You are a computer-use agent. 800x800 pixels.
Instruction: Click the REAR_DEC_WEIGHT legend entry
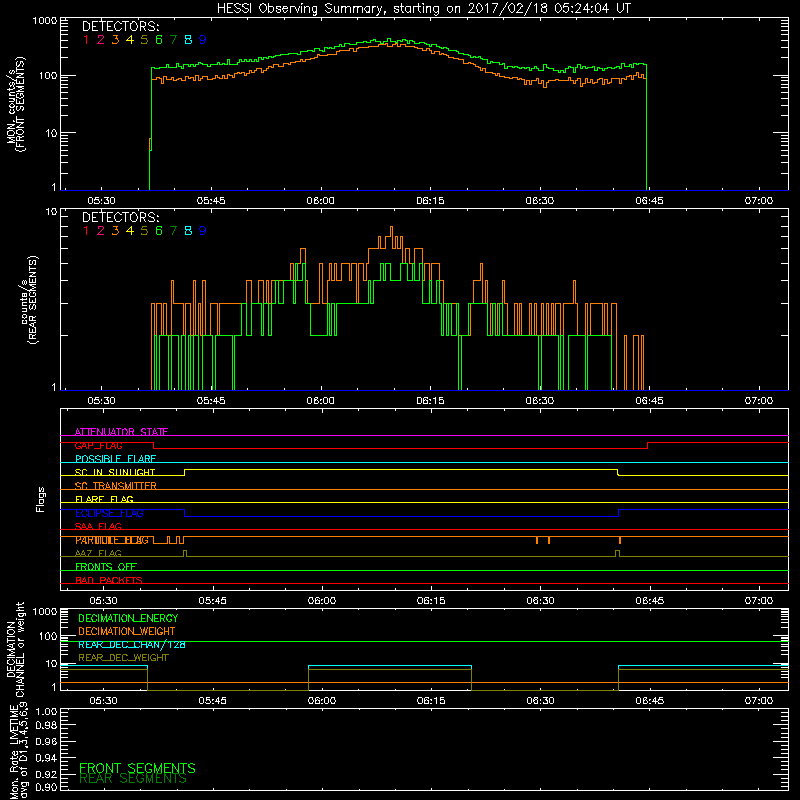point(123,658)
